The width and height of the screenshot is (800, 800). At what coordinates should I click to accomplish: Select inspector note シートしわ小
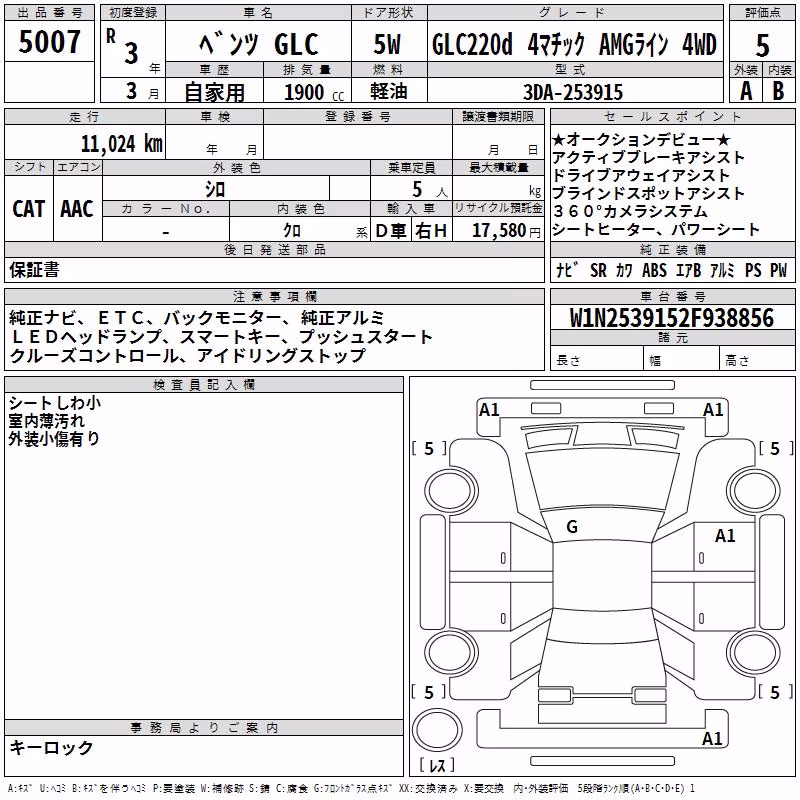coord(55,403)
